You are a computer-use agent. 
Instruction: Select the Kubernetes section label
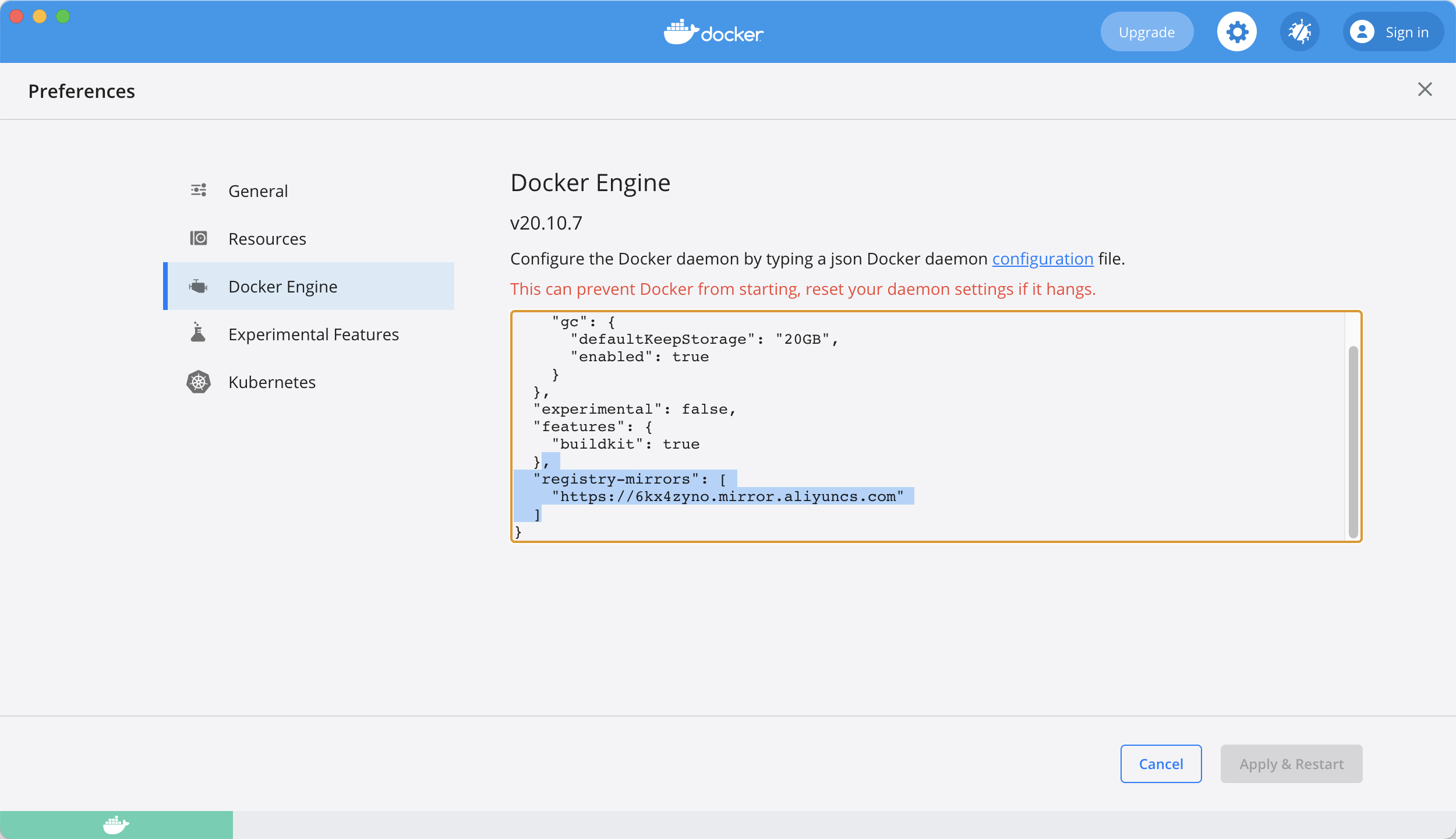tap(272, 382)
